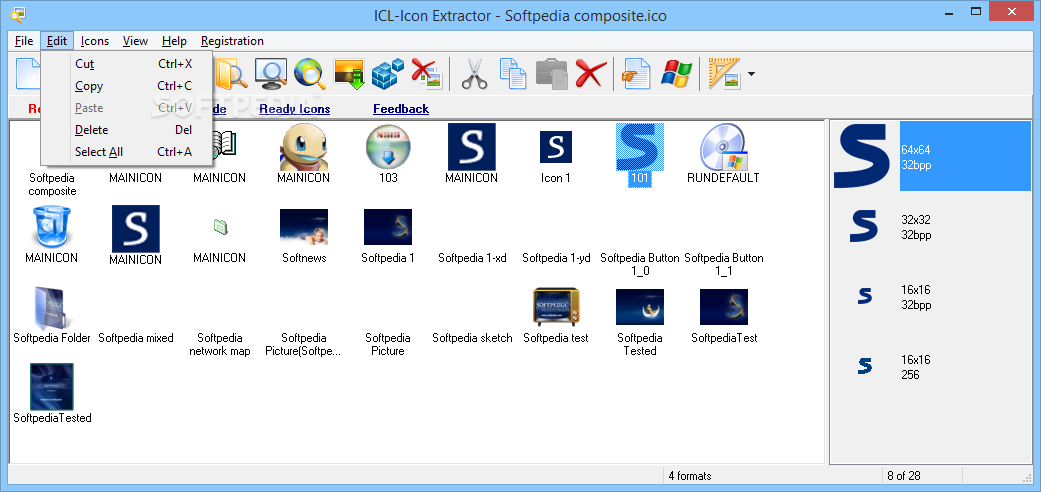This screenshot has height=492, width=1041.
Task: Click the Softpedia 1-xd label
Action: [x=472, y=258]
